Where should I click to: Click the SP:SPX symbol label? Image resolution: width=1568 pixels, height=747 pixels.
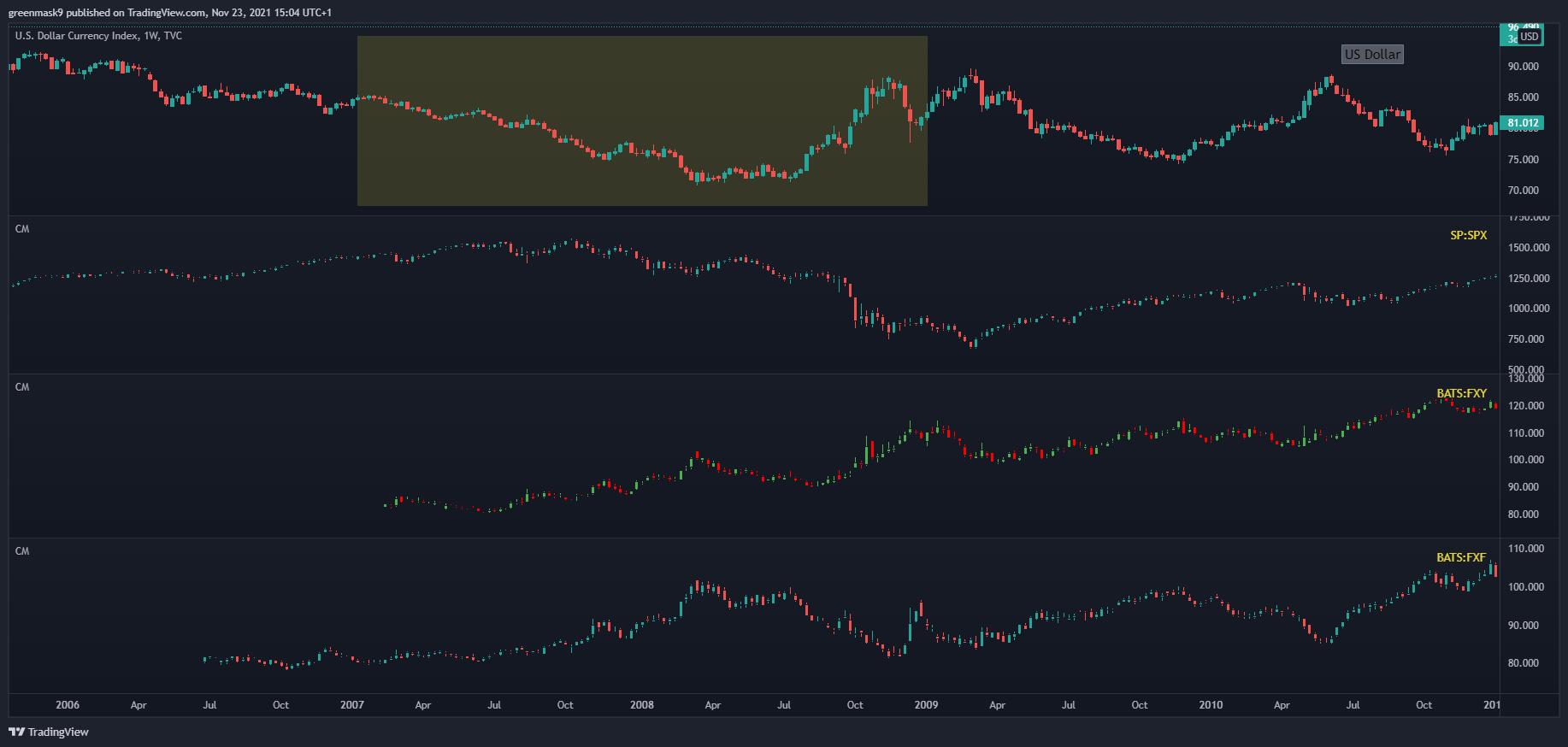(1468, 235)
